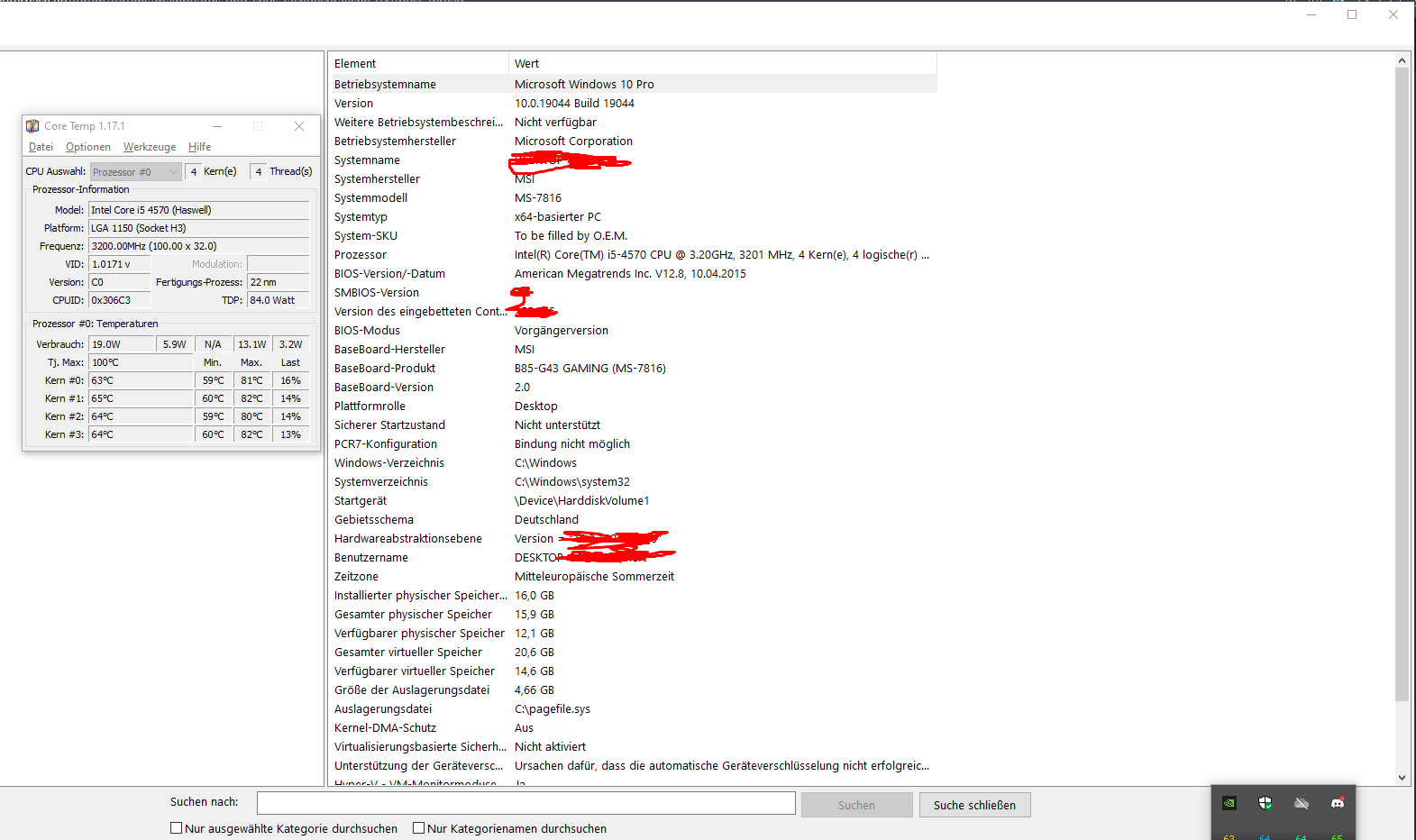Image resolution: width=1416 pixels, height=840 pixels.
Task: Click the Tj. Max 100°C field
Action: coord(141,362)
